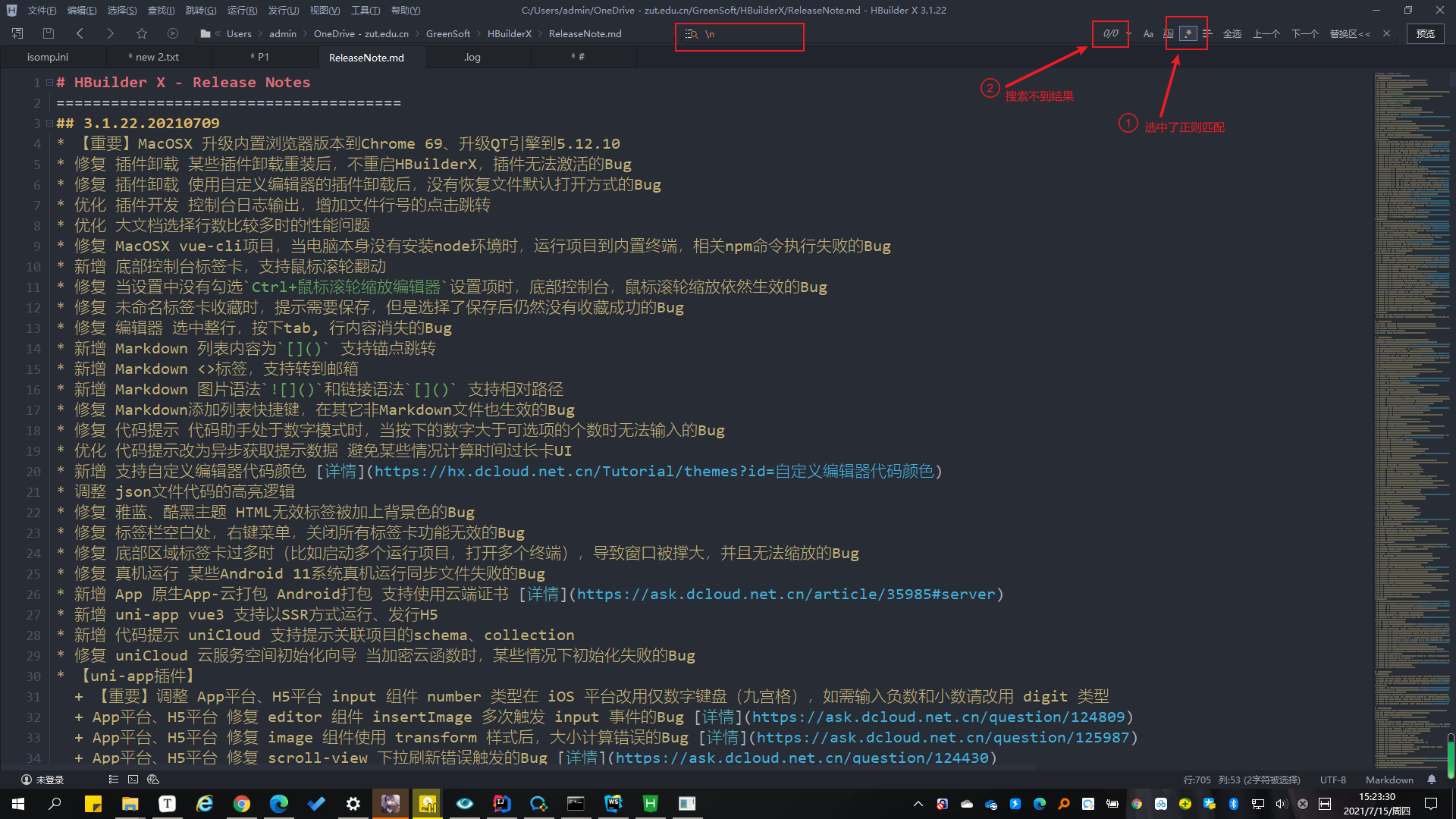Viewport: 1456px width, 819px height.
Task: Click the GreenSoft breadcrumb segment
Action: click(x=448, y=34)
